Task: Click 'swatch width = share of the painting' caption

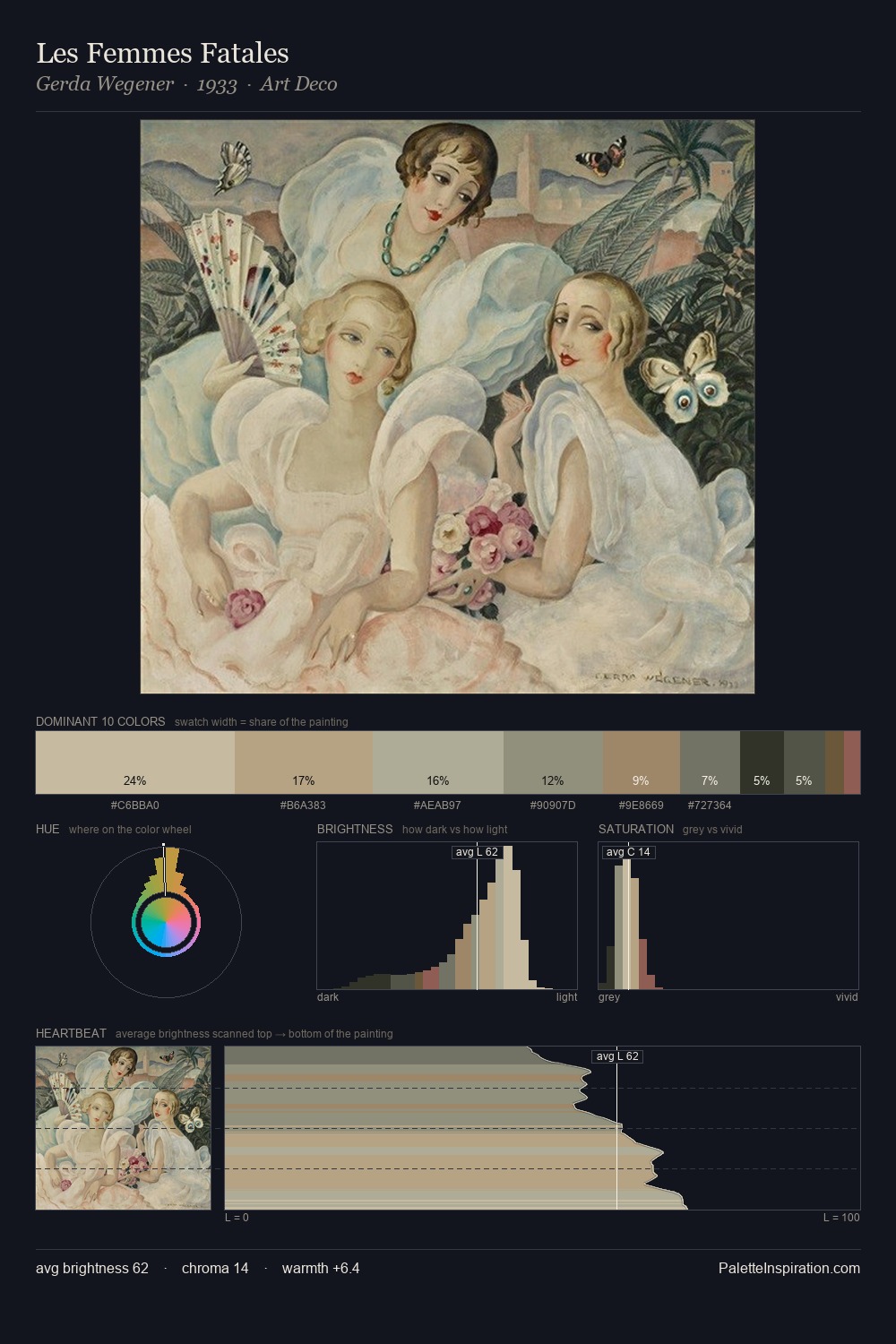Action: pyautogui.click(x=262, y=722)
